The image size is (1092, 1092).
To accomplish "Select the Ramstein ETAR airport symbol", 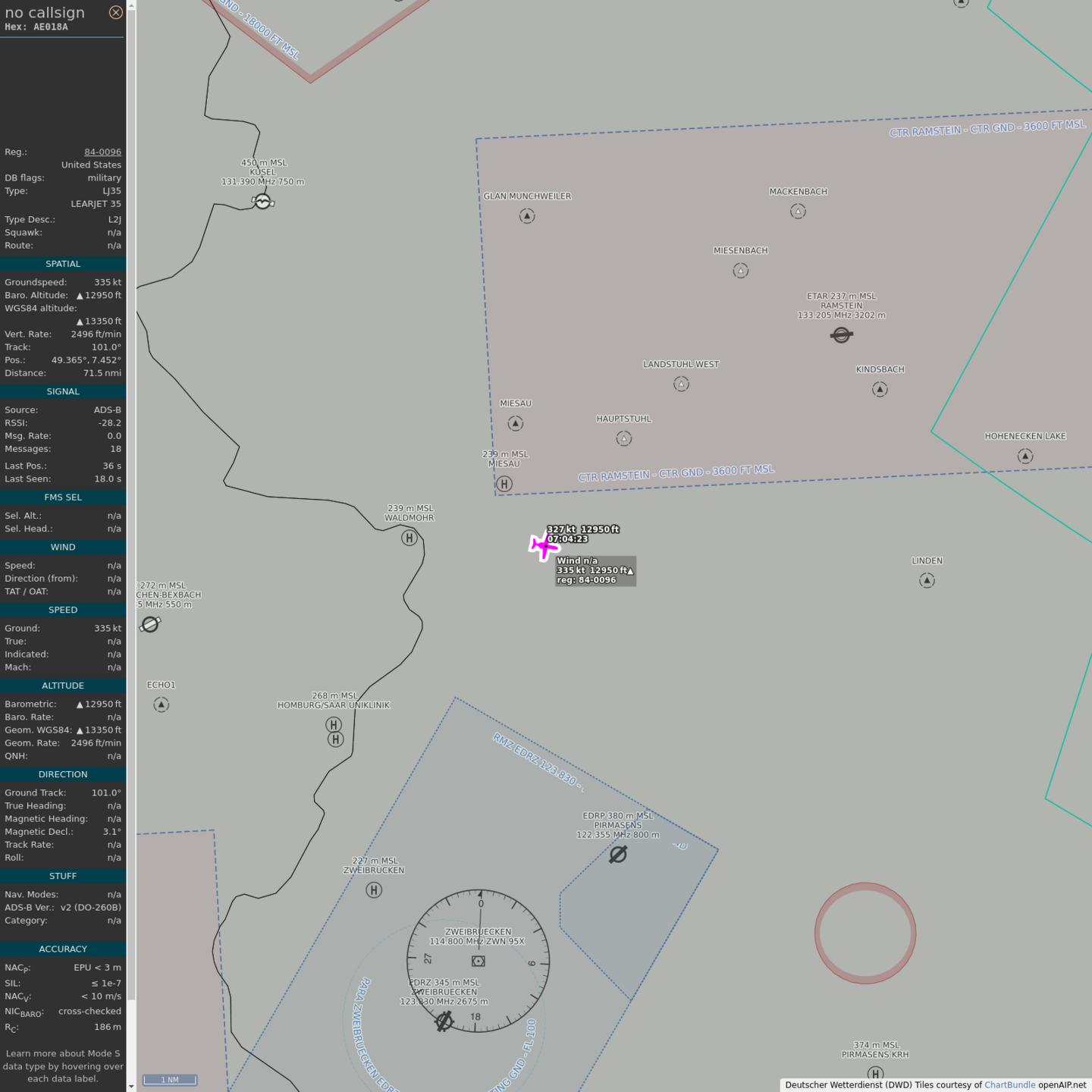I will (x=841, y=334).
